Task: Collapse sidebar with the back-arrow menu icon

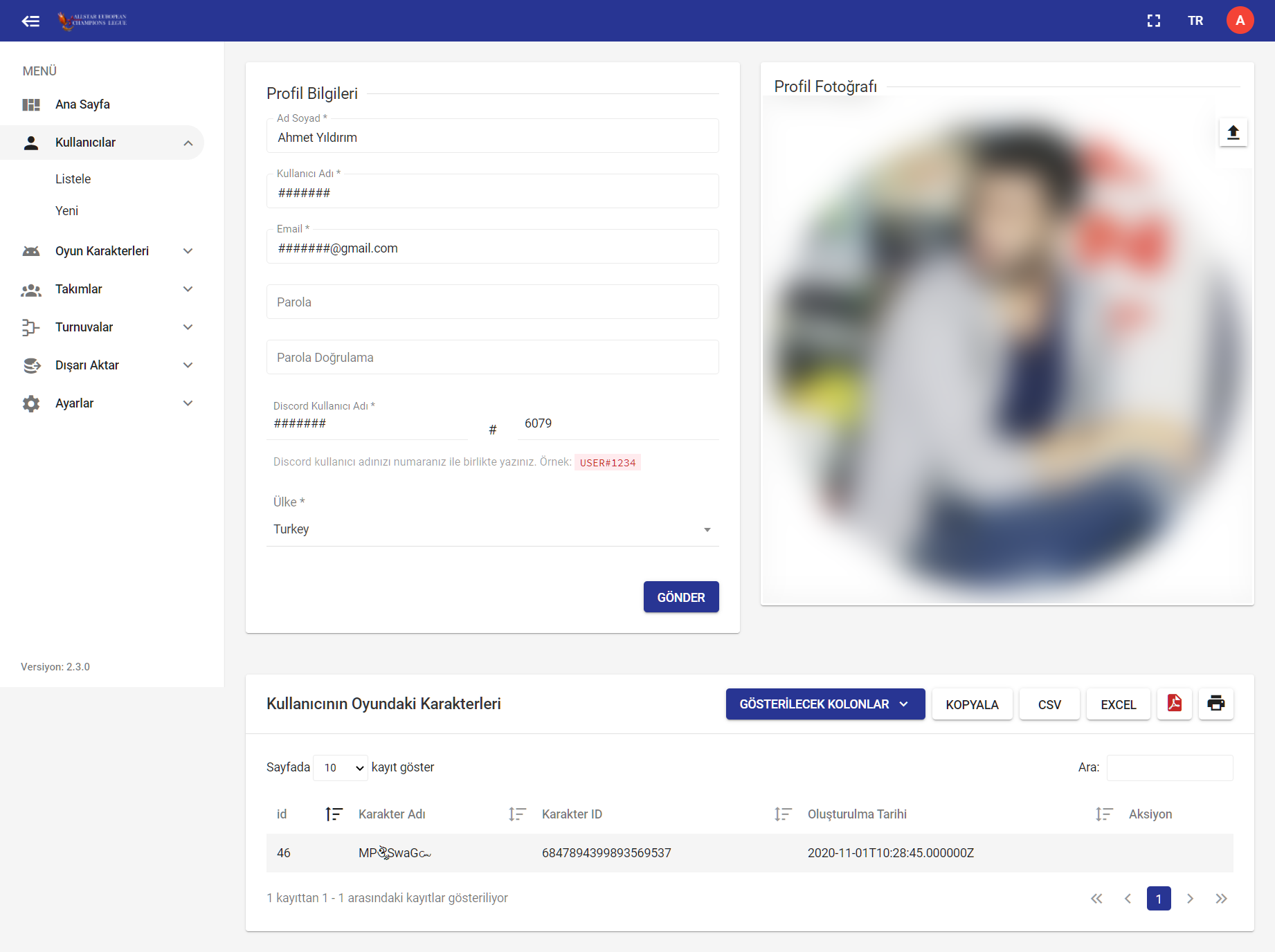Action: [x=30, y=21]
